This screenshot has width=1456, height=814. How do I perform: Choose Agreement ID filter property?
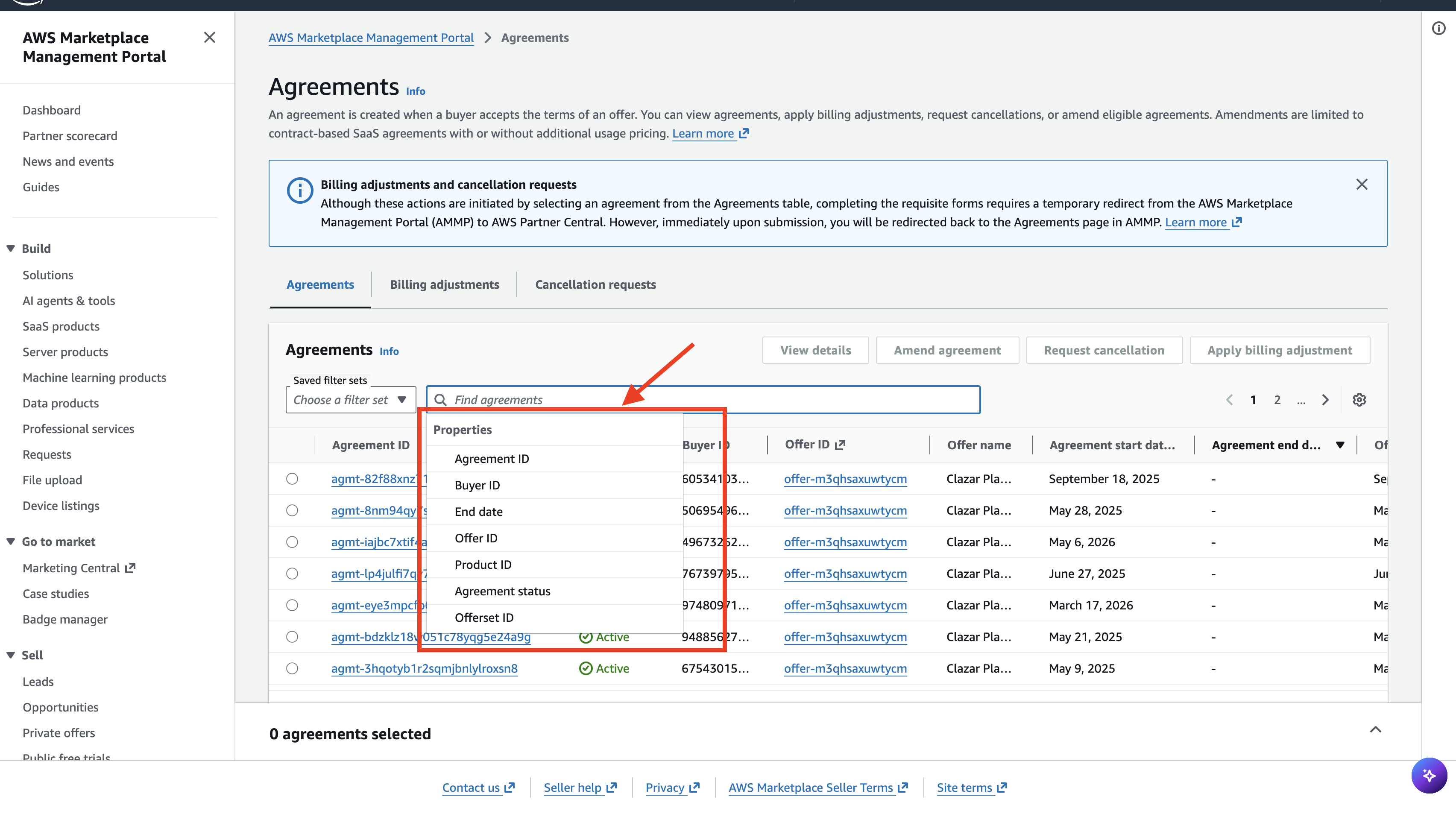click(554, 459)
